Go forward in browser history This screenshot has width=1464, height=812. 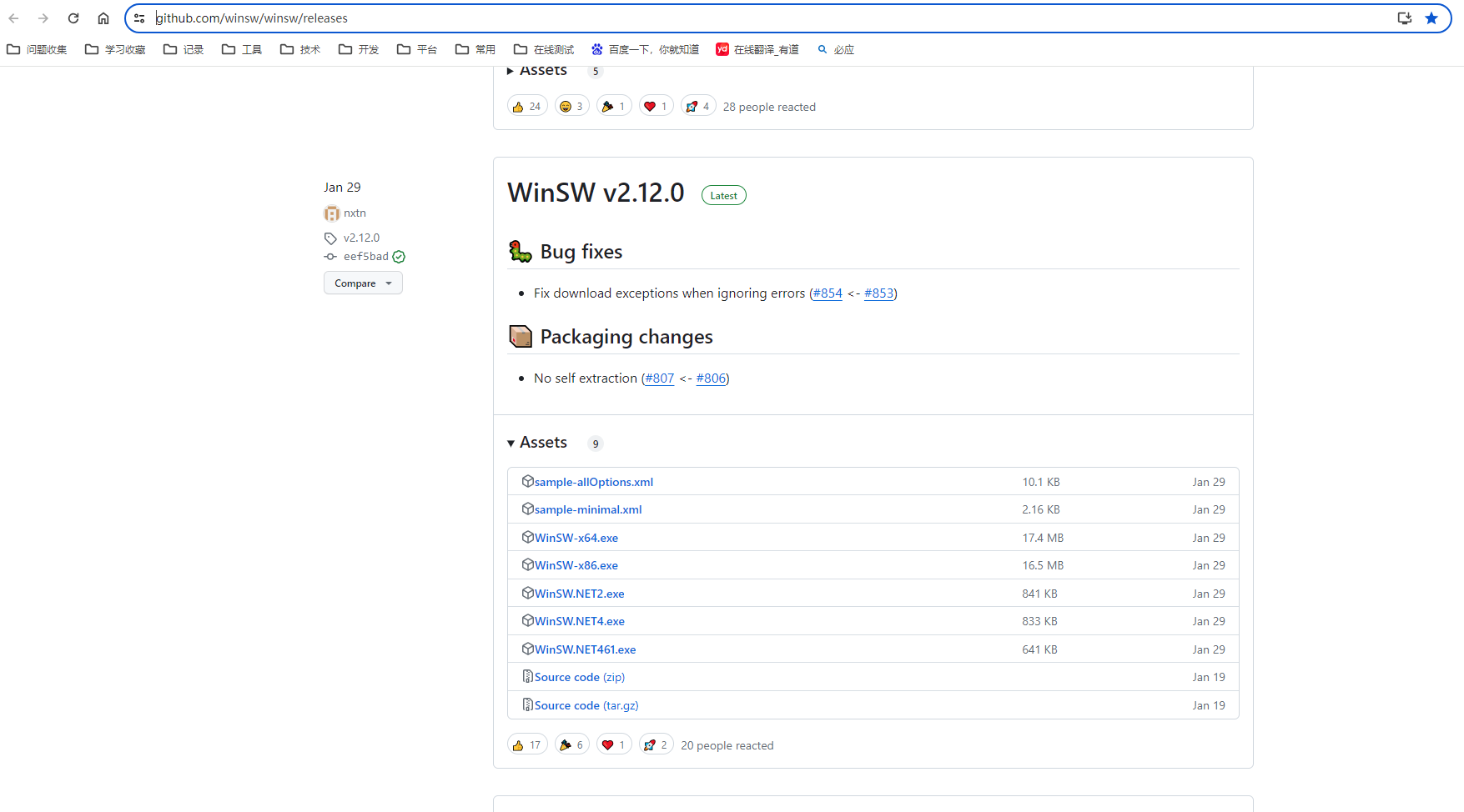(x=43, y=18)
